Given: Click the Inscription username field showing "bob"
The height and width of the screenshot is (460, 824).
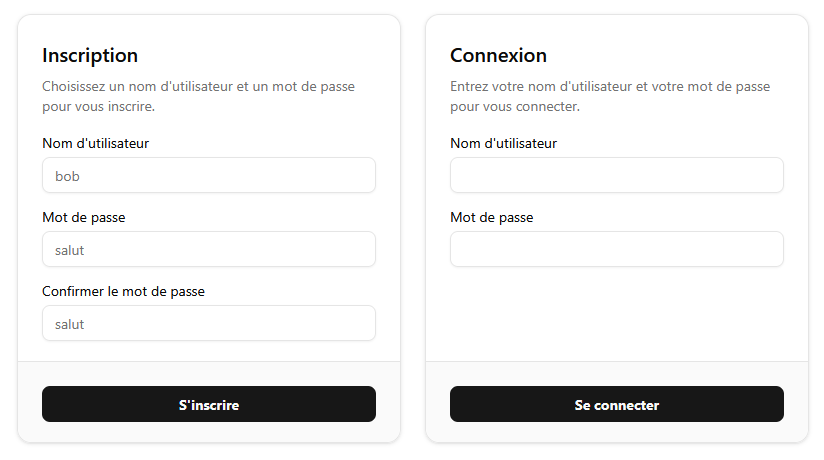Looking at the screenshot, I should 209,175.
